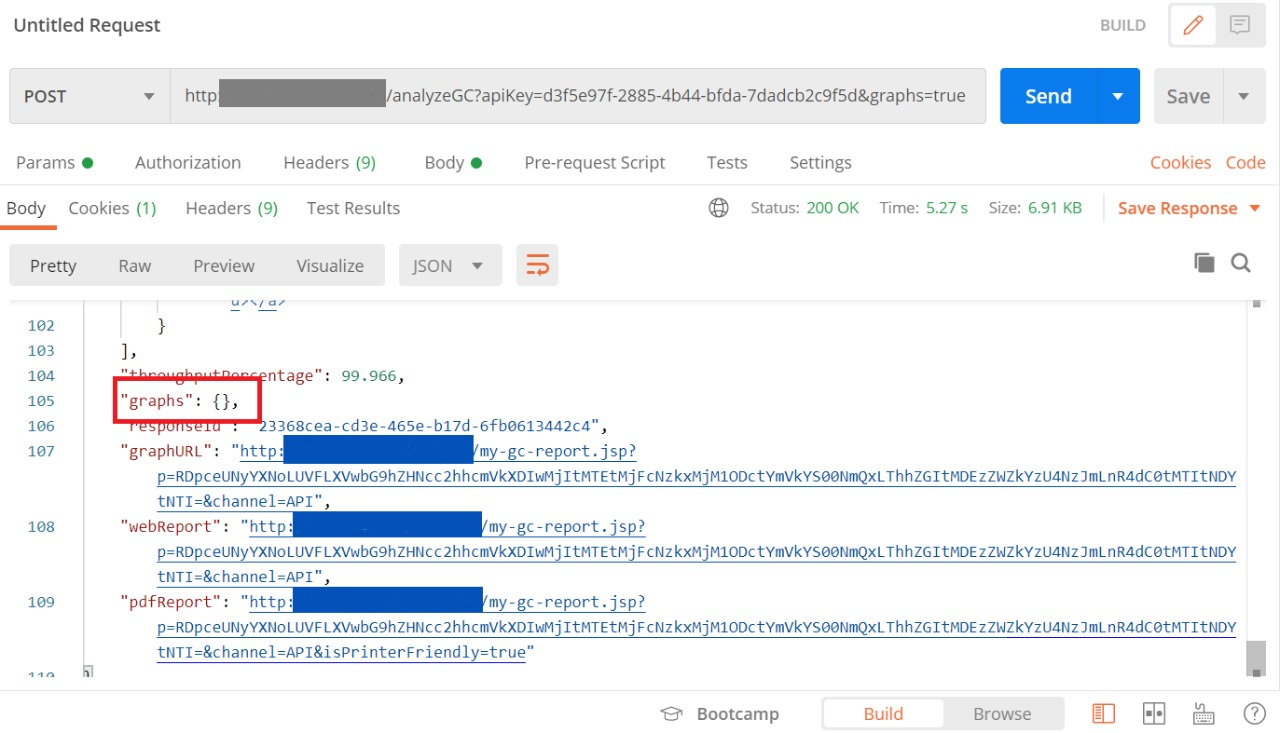Select the Build mode toggle at bottom
The height and width of the screenshot is (733, 1280).
[883, 714]
